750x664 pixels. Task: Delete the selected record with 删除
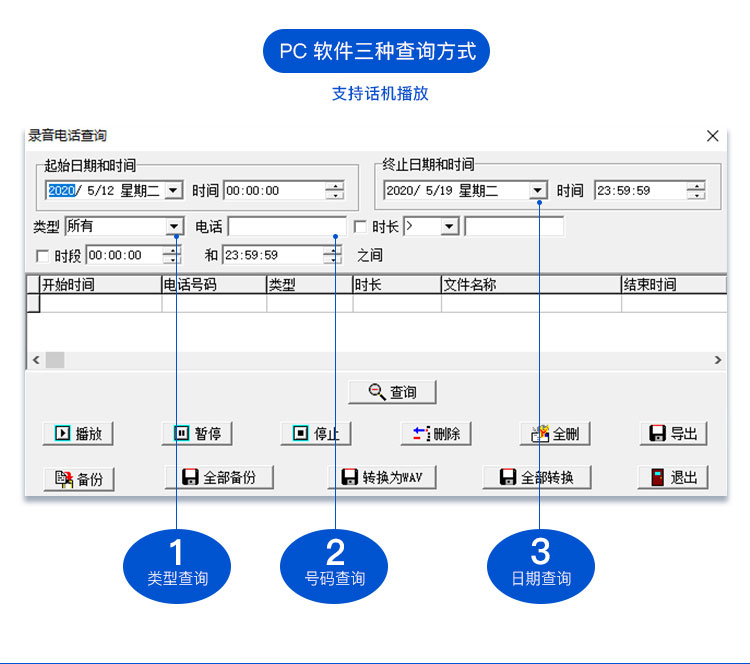(x=436, y=433)
